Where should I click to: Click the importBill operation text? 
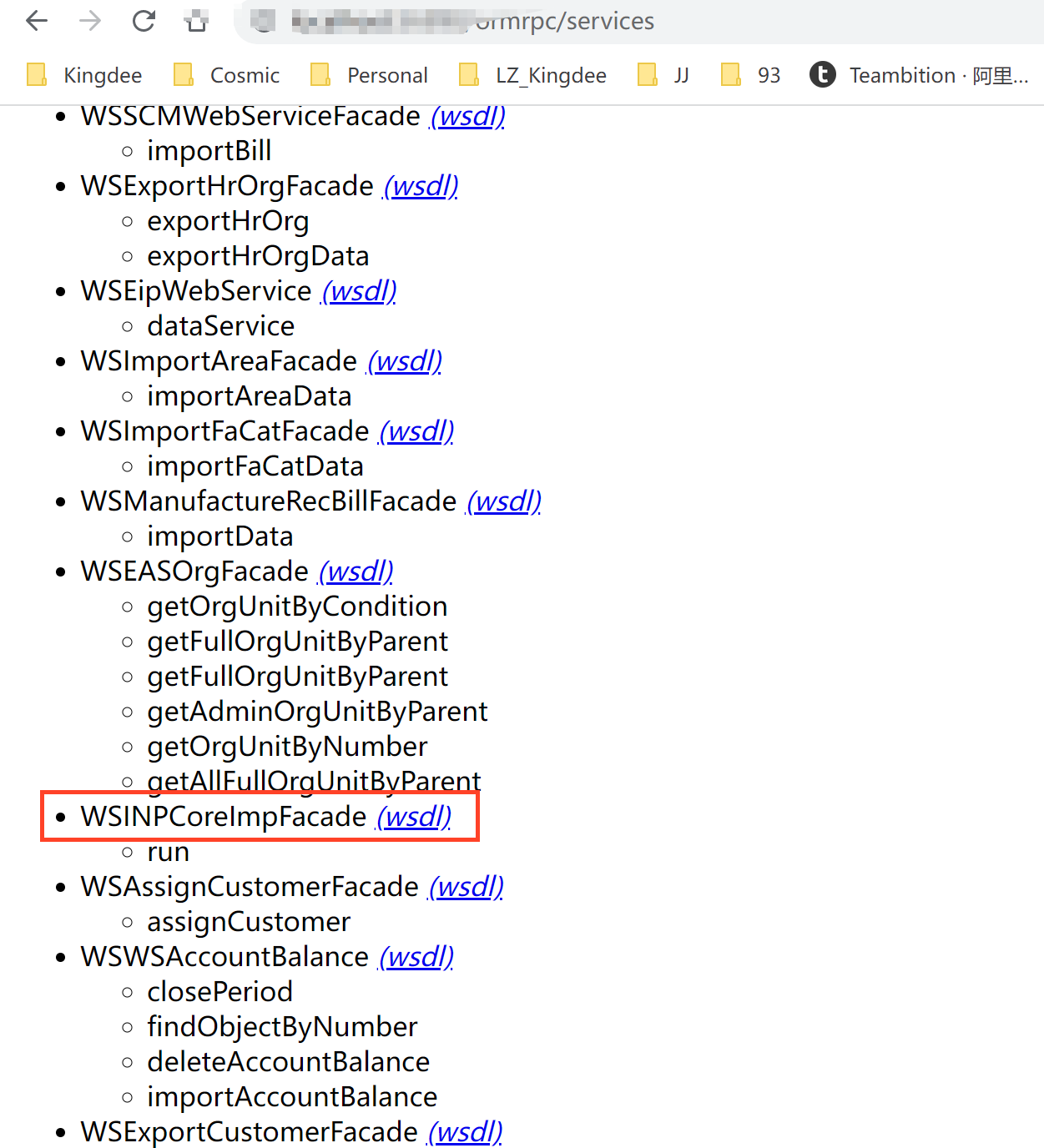209,151
